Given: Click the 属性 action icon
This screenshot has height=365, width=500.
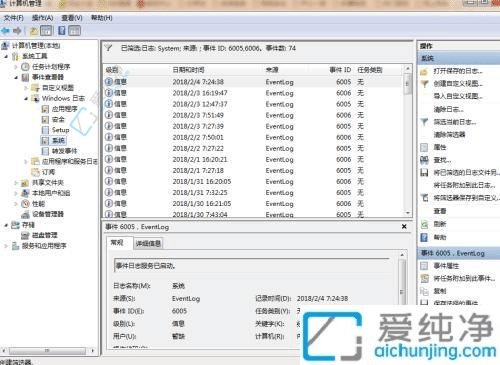Looking at the screenshot, I should coord(424,147).
